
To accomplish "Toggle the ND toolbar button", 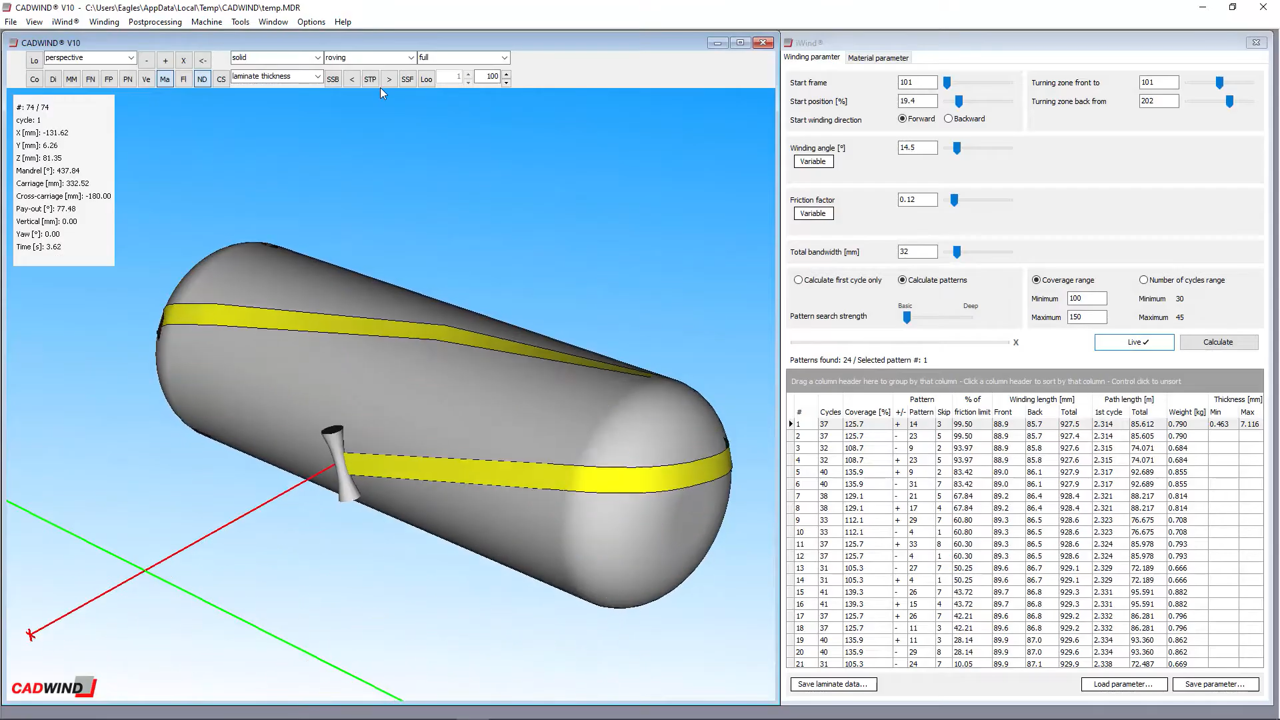I will (202, 79).
